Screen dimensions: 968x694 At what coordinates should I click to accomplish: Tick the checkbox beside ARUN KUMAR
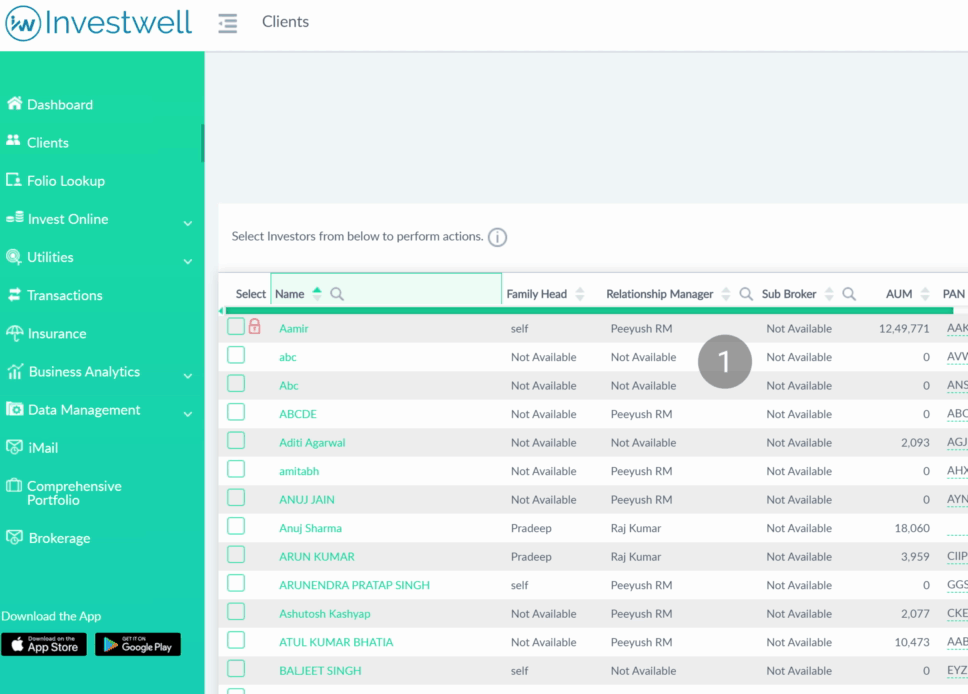pos(236,556)
